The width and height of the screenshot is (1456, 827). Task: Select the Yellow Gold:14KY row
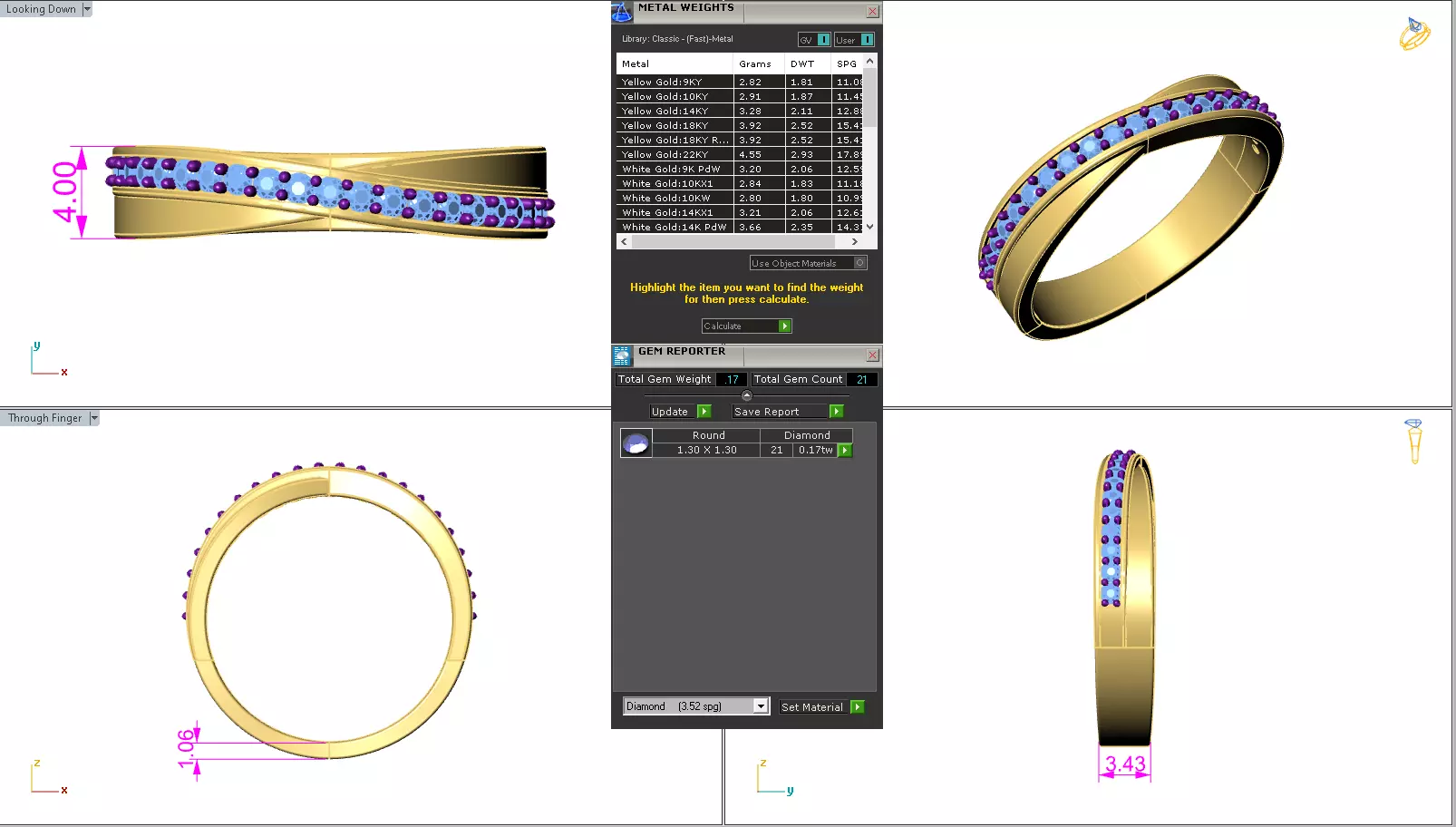click(741, 111)
